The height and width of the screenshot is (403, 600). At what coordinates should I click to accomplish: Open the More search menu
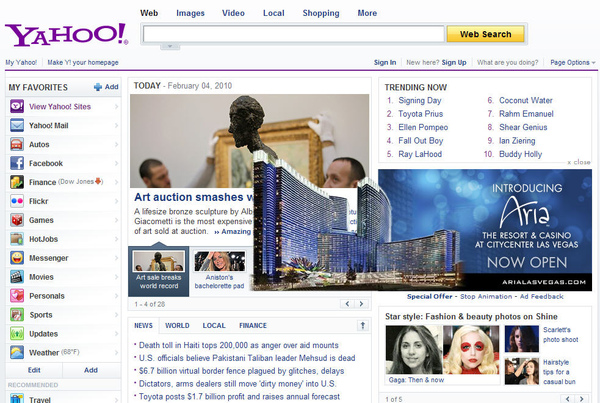coord(367,13)
